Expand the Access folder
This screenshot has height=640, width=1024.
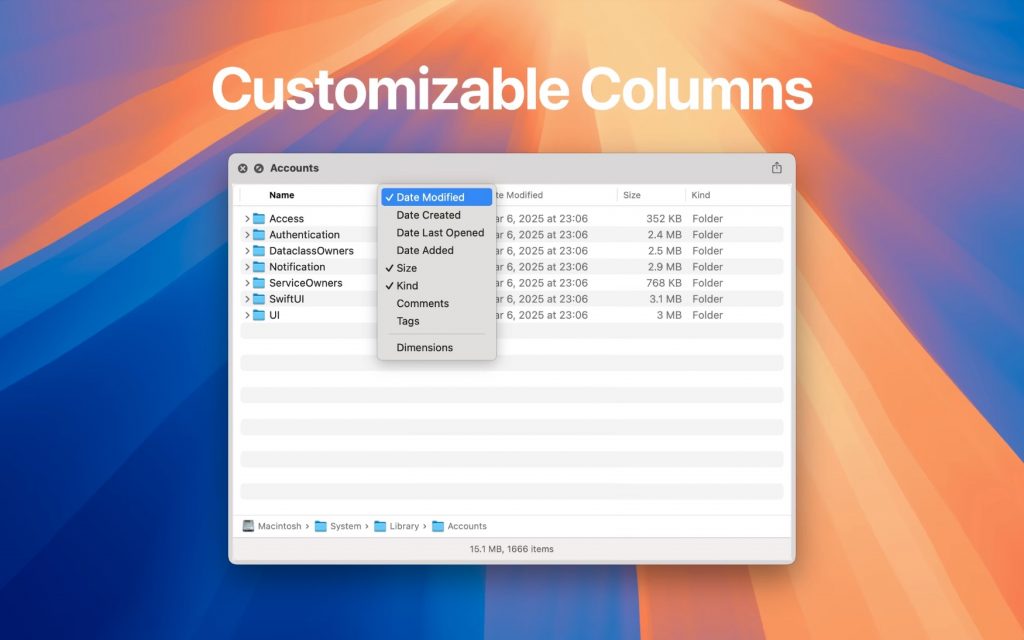pos(246,218)
